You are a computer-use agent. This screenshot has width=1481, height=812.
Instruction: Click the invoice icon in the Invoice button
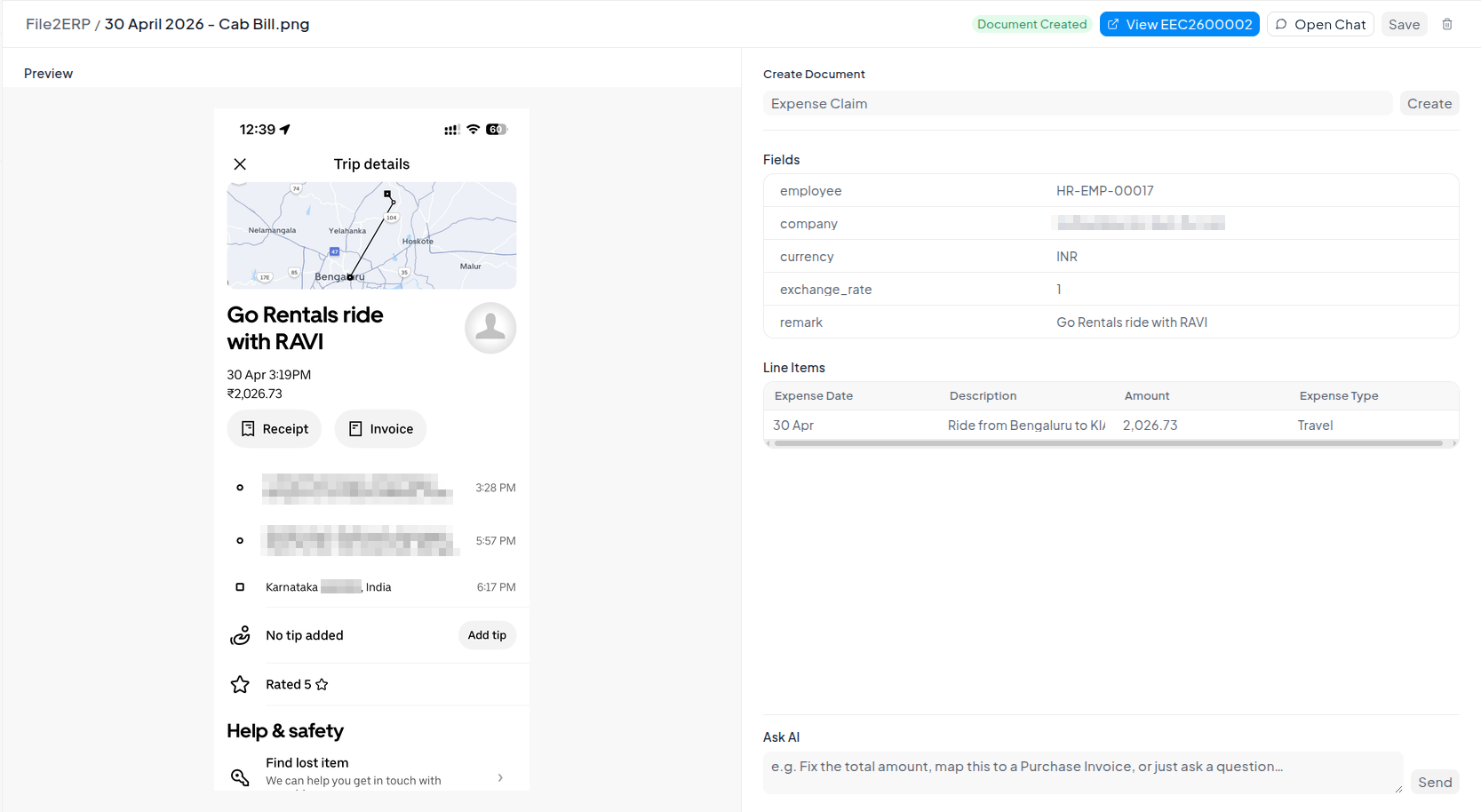click(355, 429)
